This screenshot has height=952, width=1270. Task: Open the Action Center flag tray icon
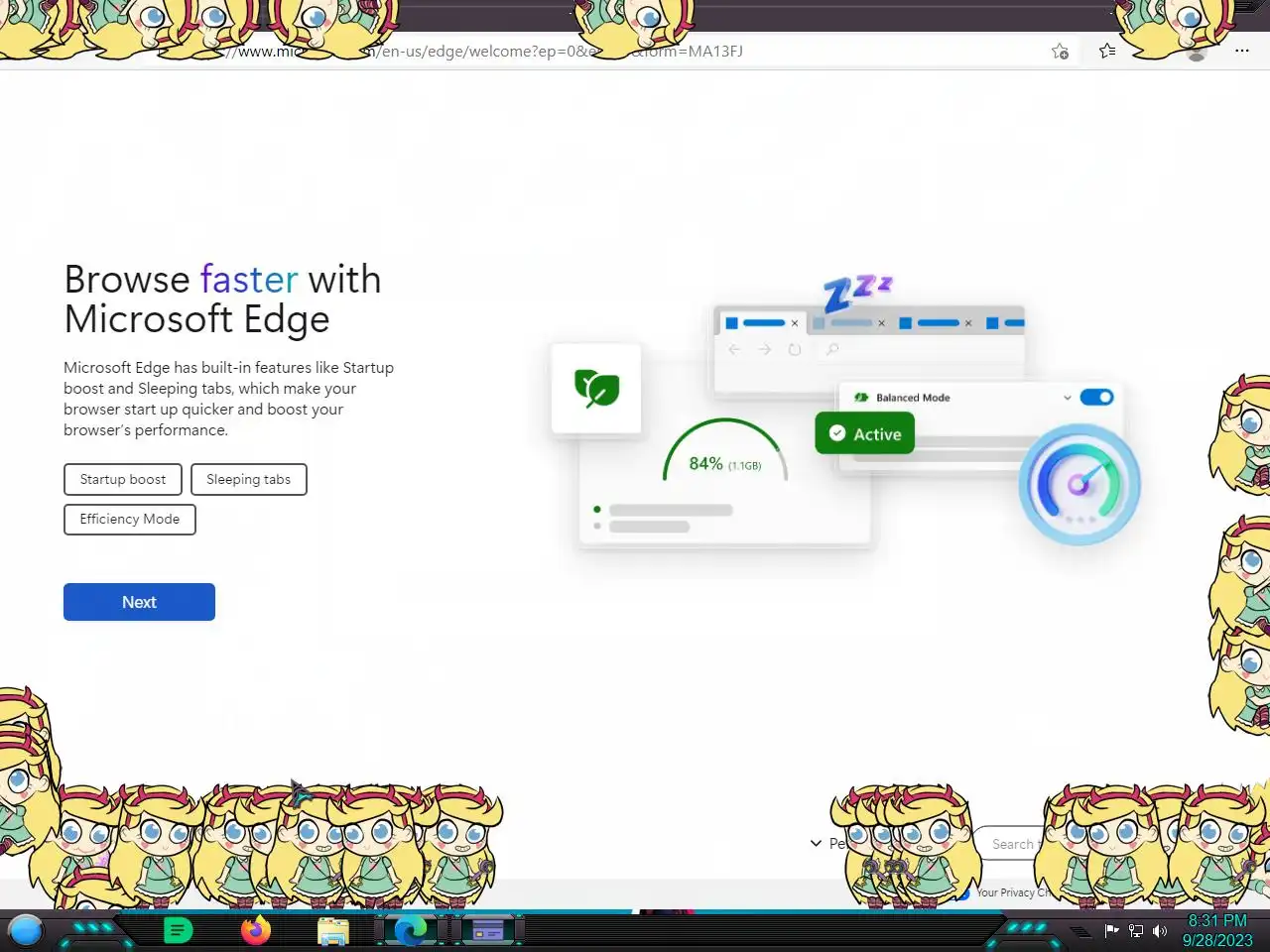[1111, 930]
